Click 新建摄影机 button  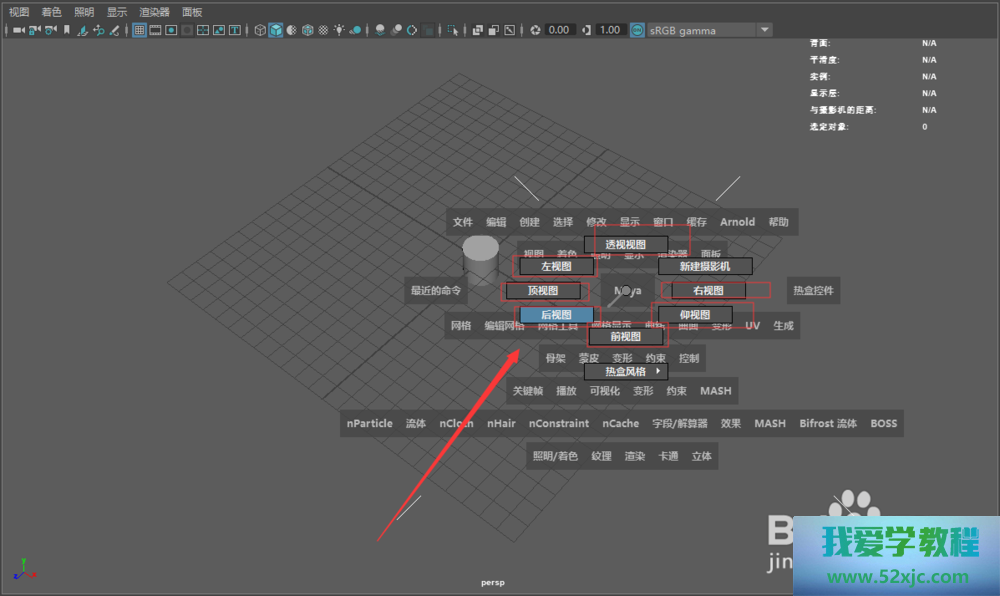tap(705, 266)
